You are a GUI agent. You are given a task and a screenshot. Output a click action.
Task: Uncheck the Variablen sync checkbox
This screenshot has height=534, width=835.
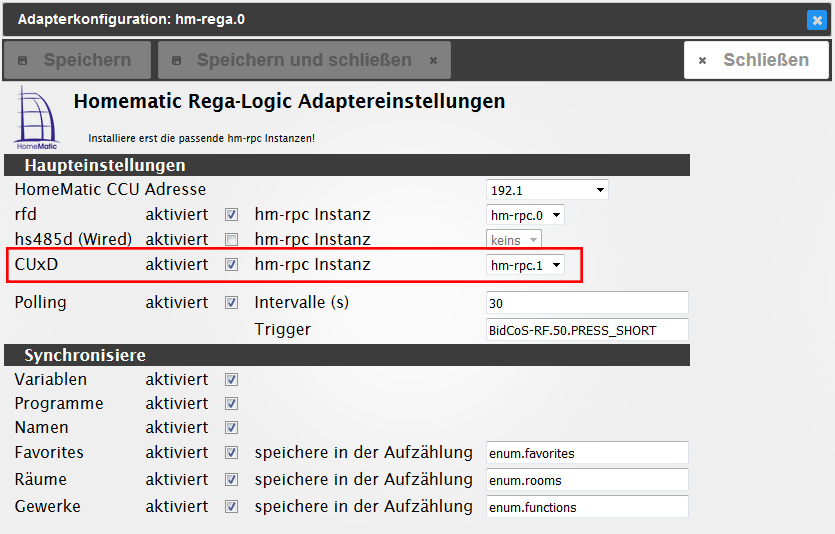tap(231, 380)
